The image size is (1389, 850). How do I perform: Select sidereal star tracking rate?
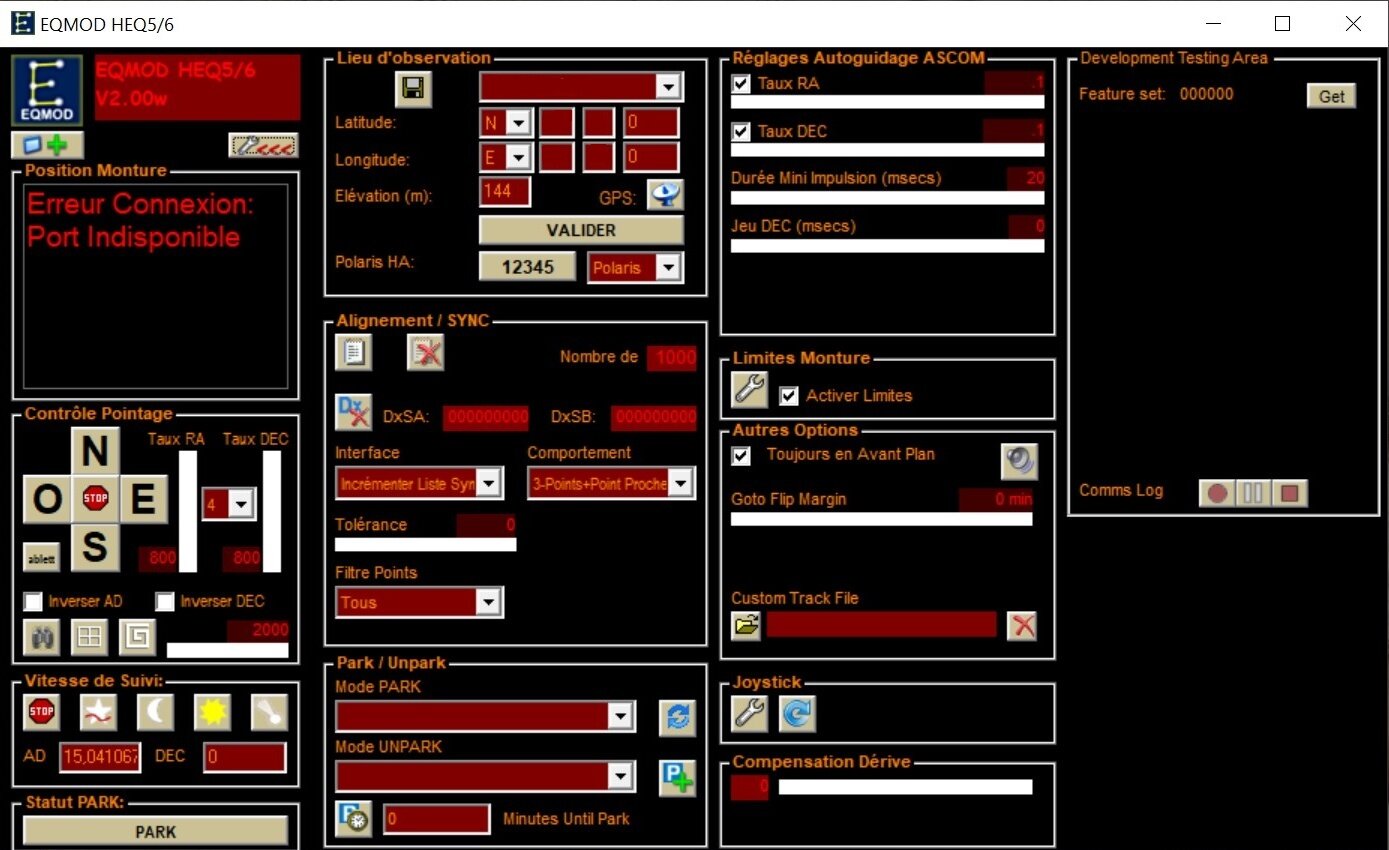(99, 712)
